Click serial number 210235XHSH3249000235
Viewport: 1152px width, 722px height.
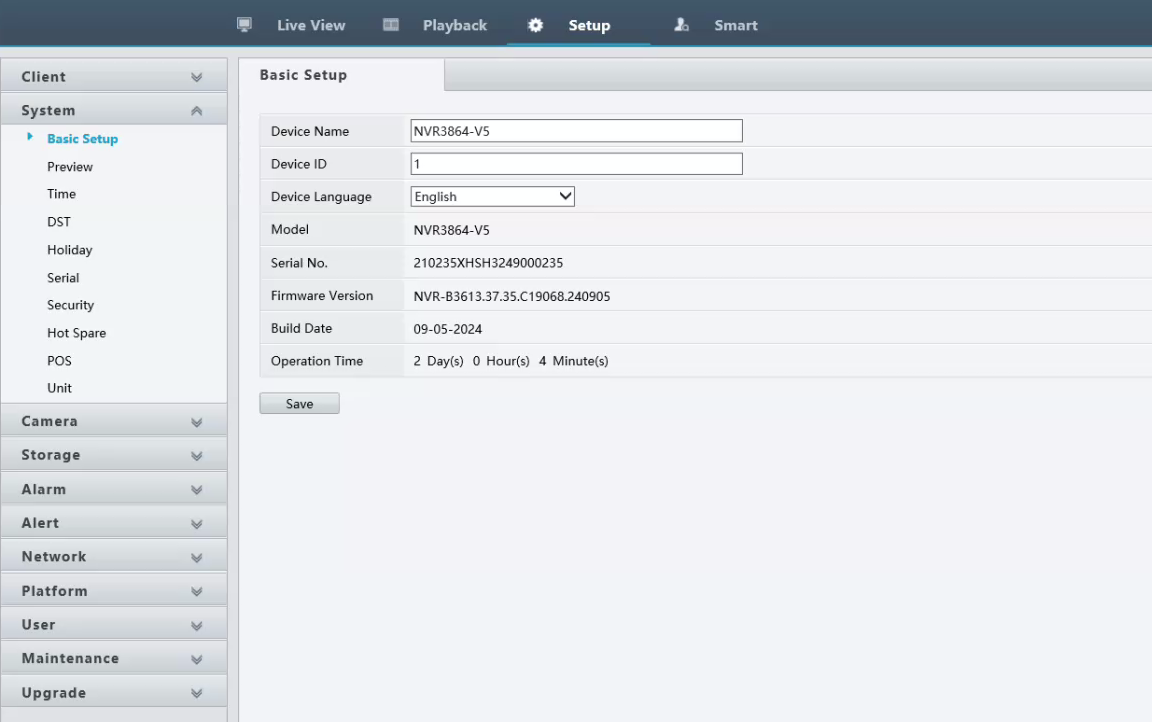(488, 263)
